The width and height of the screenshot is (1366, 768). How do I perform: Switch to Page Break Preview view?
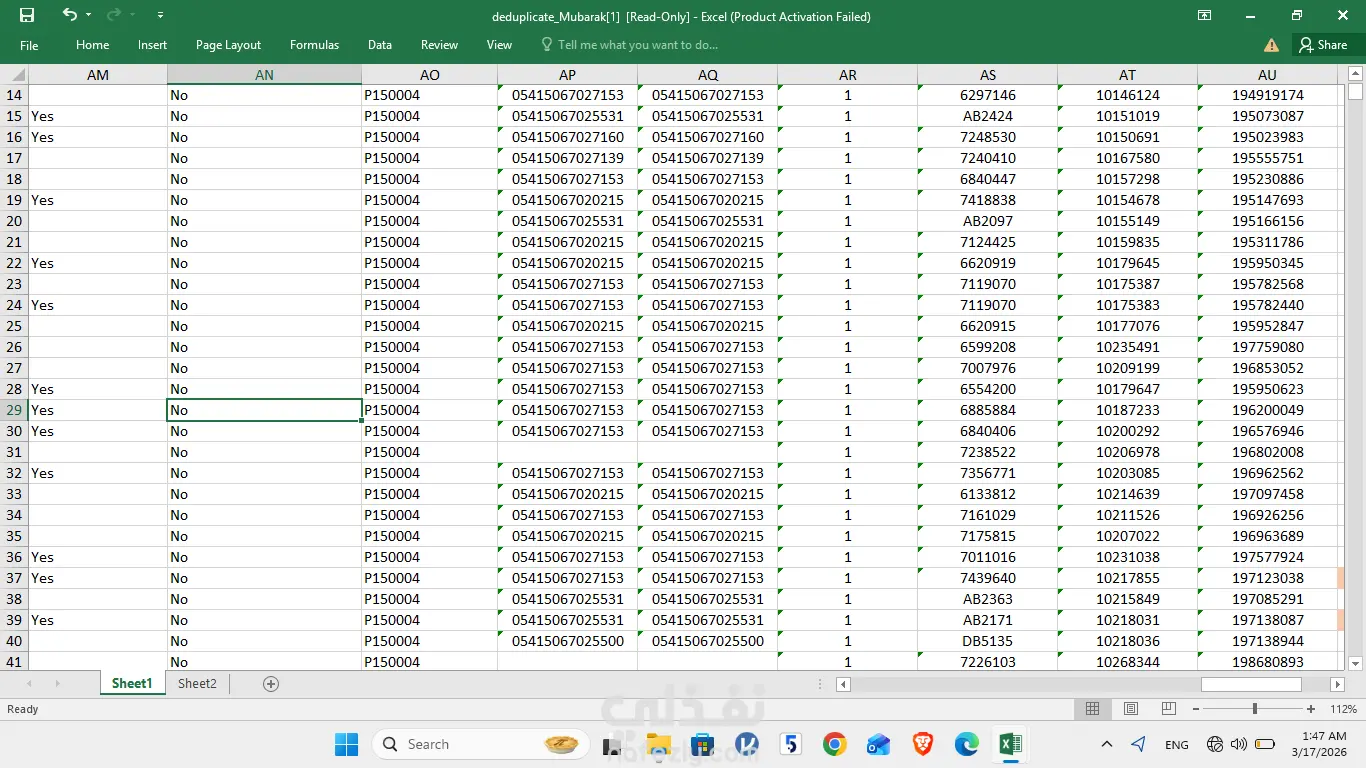(1168, 709)
